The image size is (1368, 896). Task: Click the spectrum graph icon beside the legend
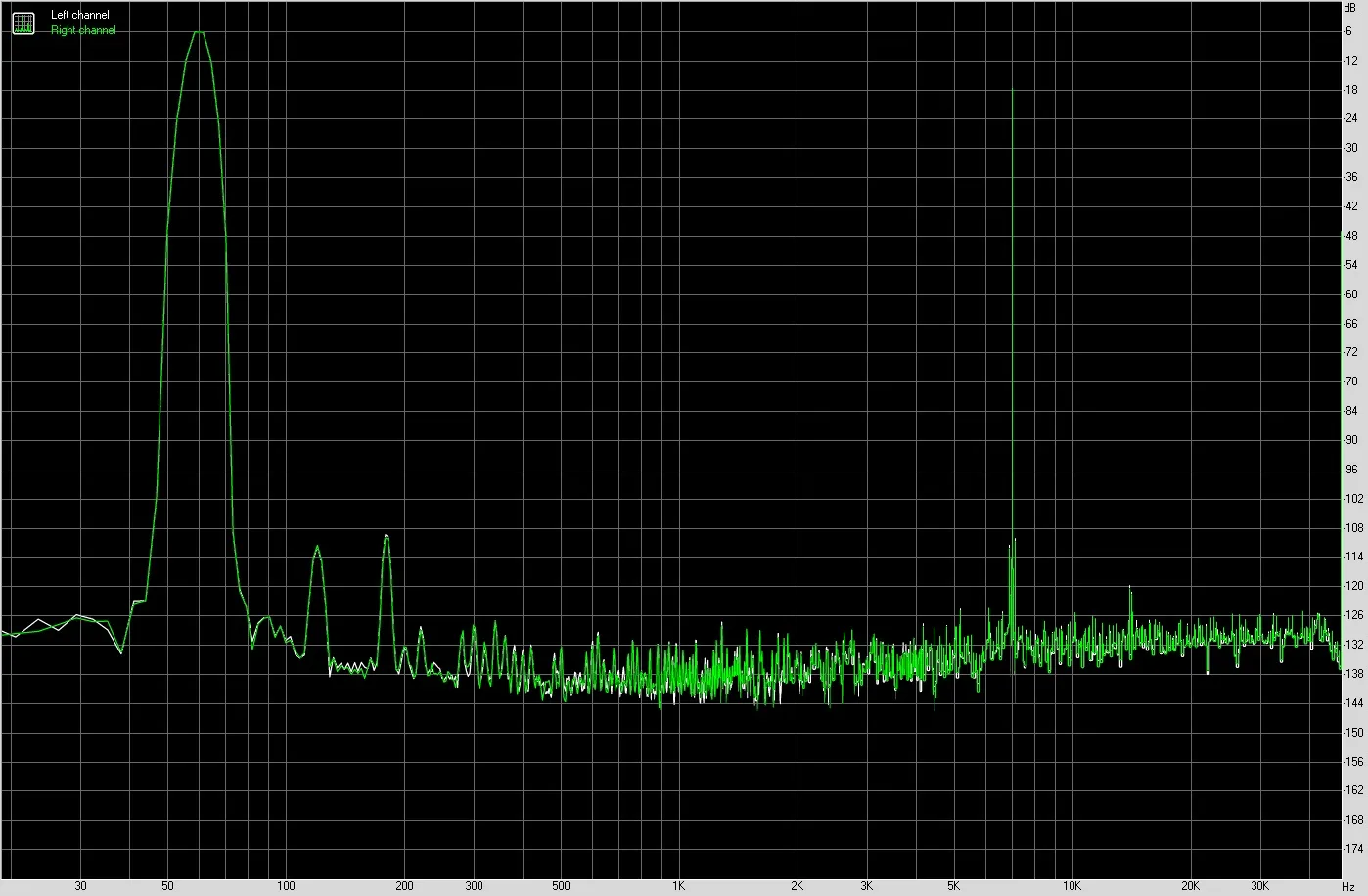(23, 23)
